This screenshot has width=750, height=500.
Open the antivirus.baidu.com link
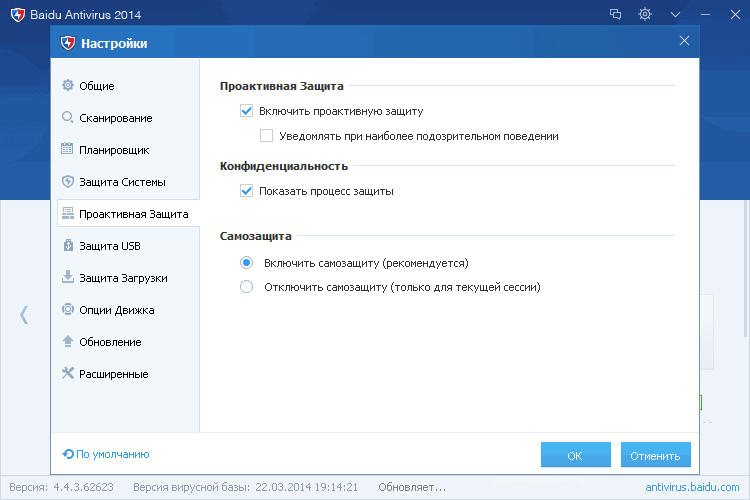pos(692,487)
